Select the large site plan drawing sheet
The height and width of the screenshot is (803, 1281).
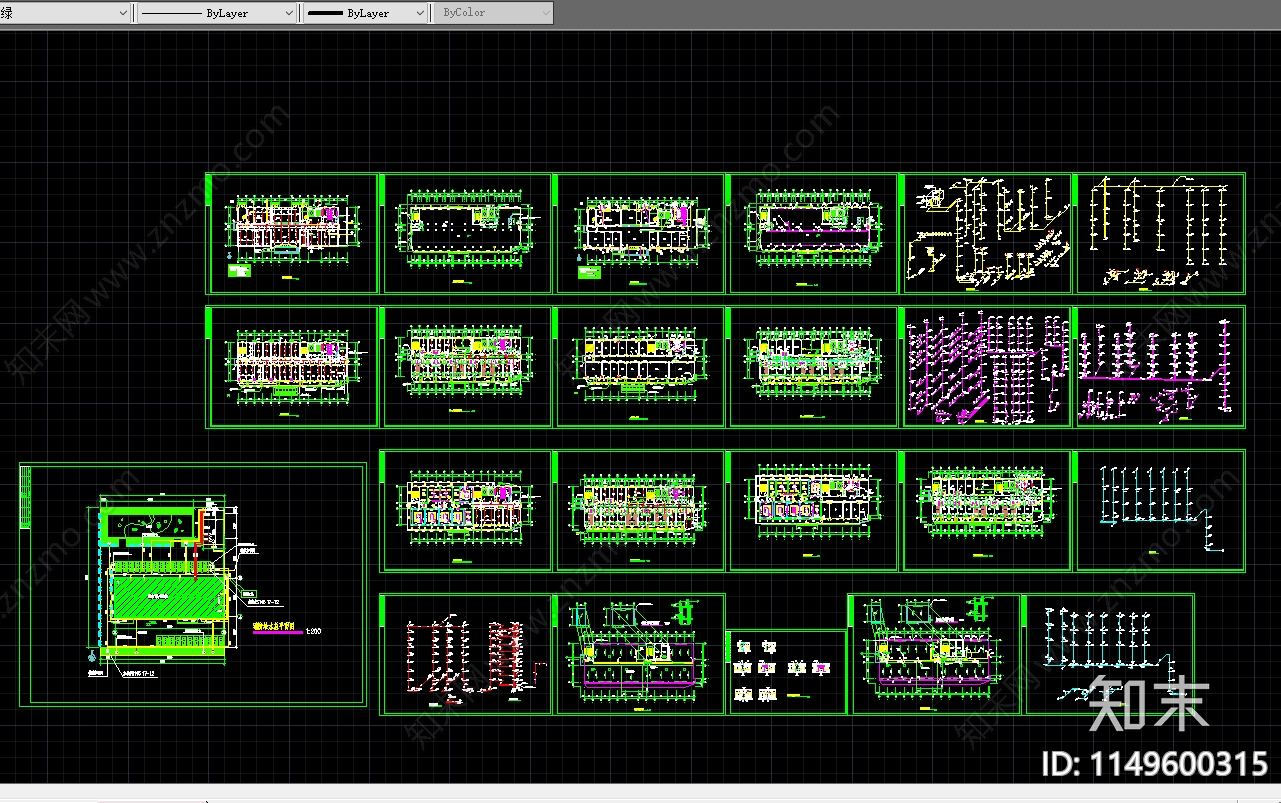pyautogui.click(x=192, y=584)
